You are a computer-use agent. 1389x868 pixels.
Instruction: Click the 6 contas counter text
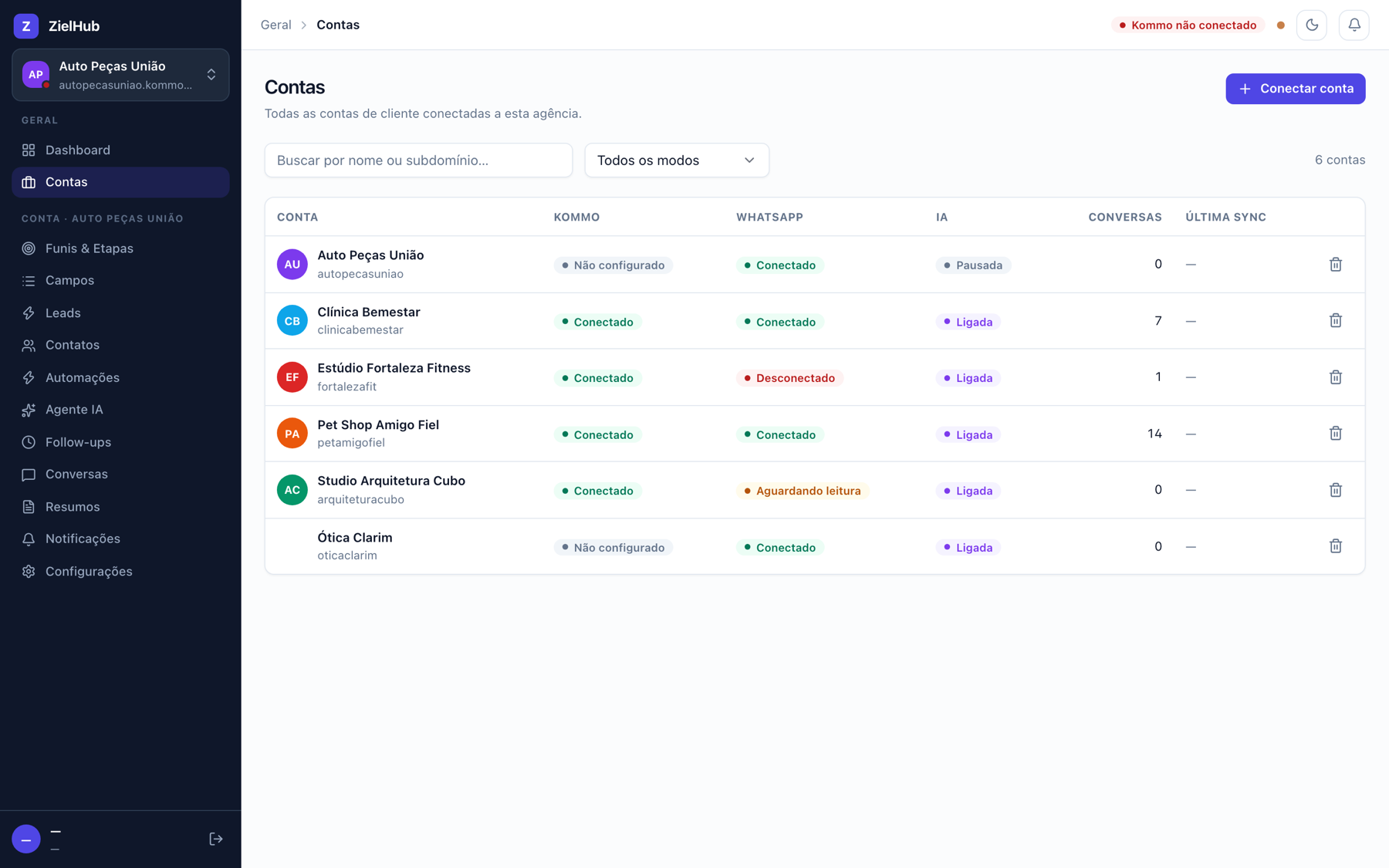1340,160
